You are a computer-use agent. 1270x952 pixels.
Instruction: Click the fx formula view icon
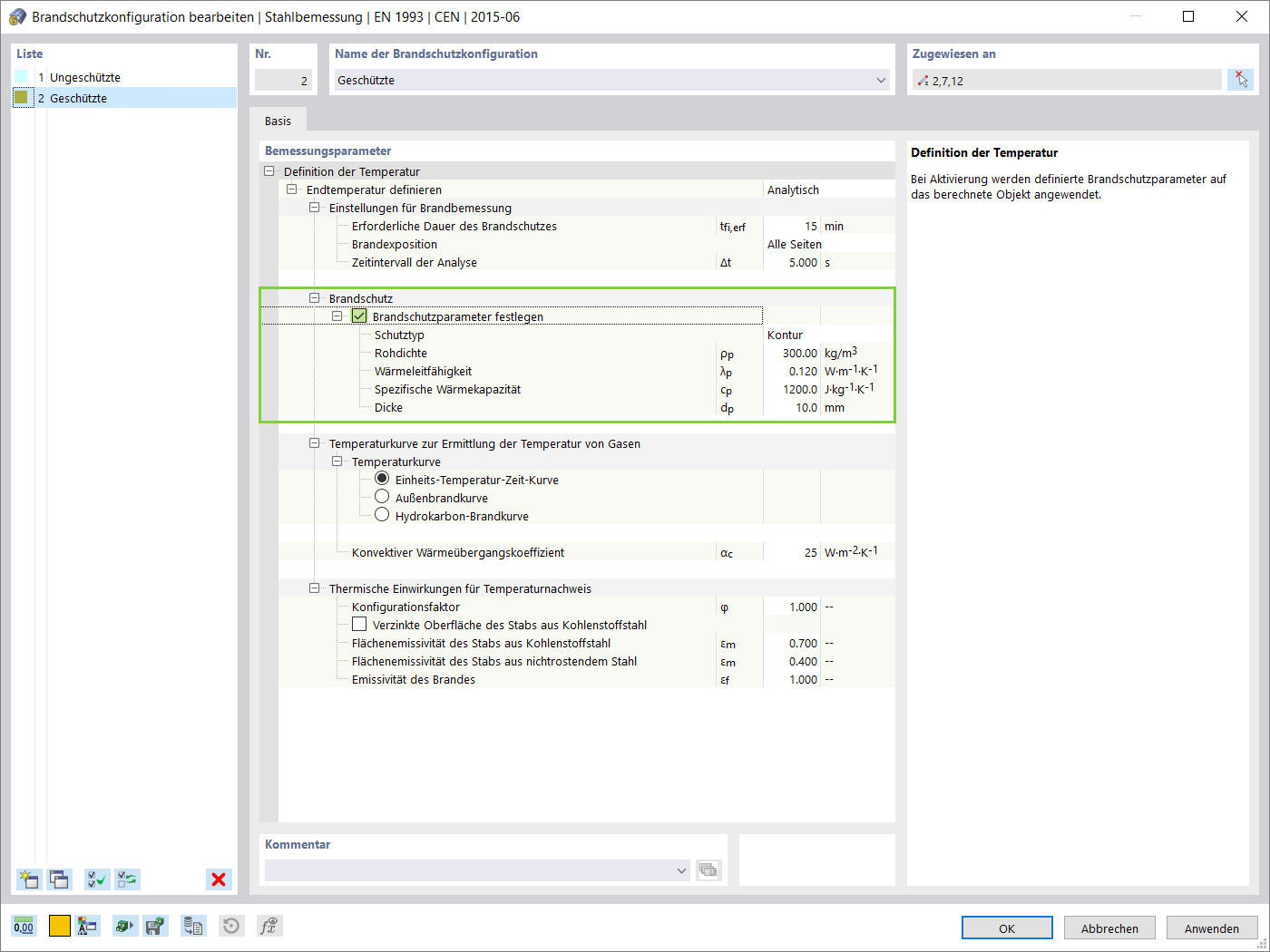(269, 926)
